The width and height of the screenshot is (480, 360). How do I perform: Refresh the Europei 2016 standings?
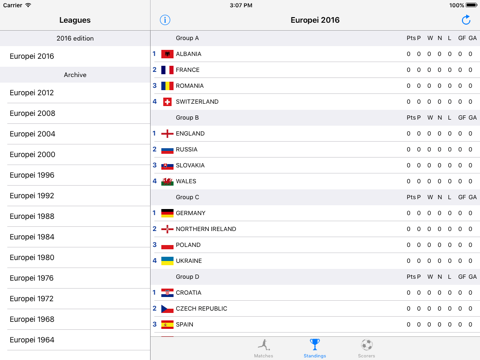(x=466, y=20)
